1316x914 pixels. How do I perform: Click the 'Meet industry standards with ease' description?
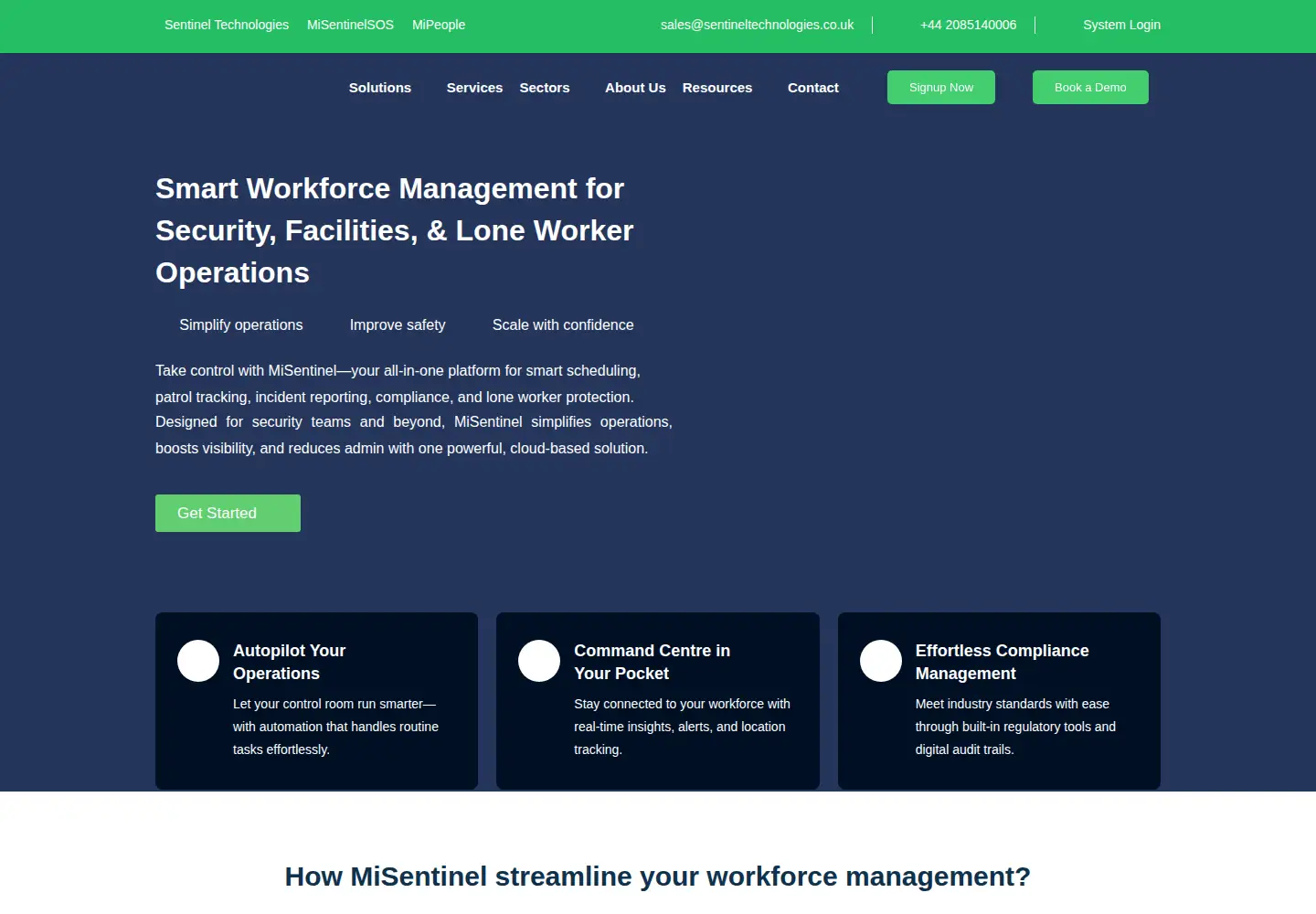(x=1015, y=727)
